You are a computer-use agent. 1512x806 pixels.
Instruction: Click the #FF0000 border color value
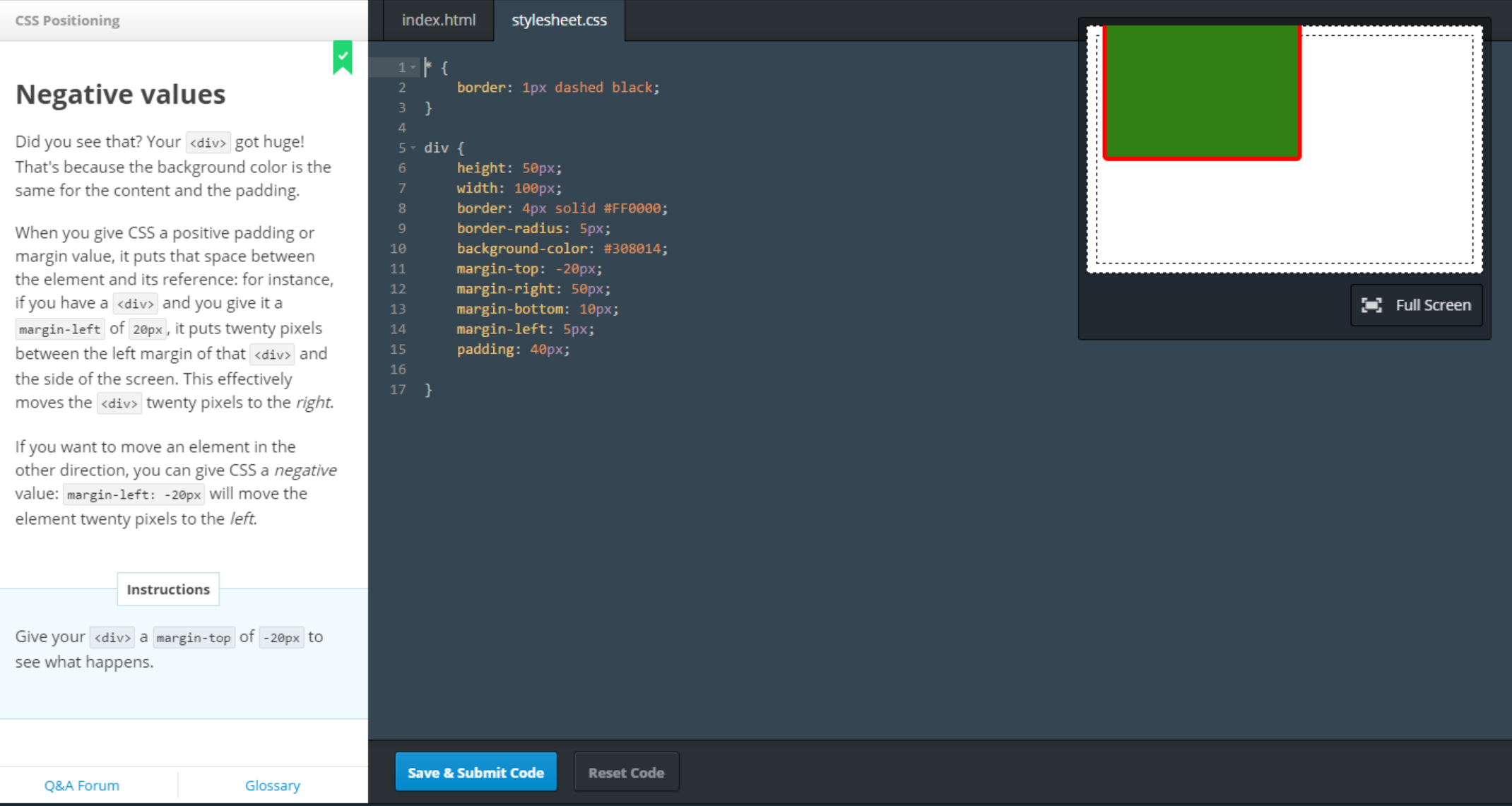coord(632,208)
